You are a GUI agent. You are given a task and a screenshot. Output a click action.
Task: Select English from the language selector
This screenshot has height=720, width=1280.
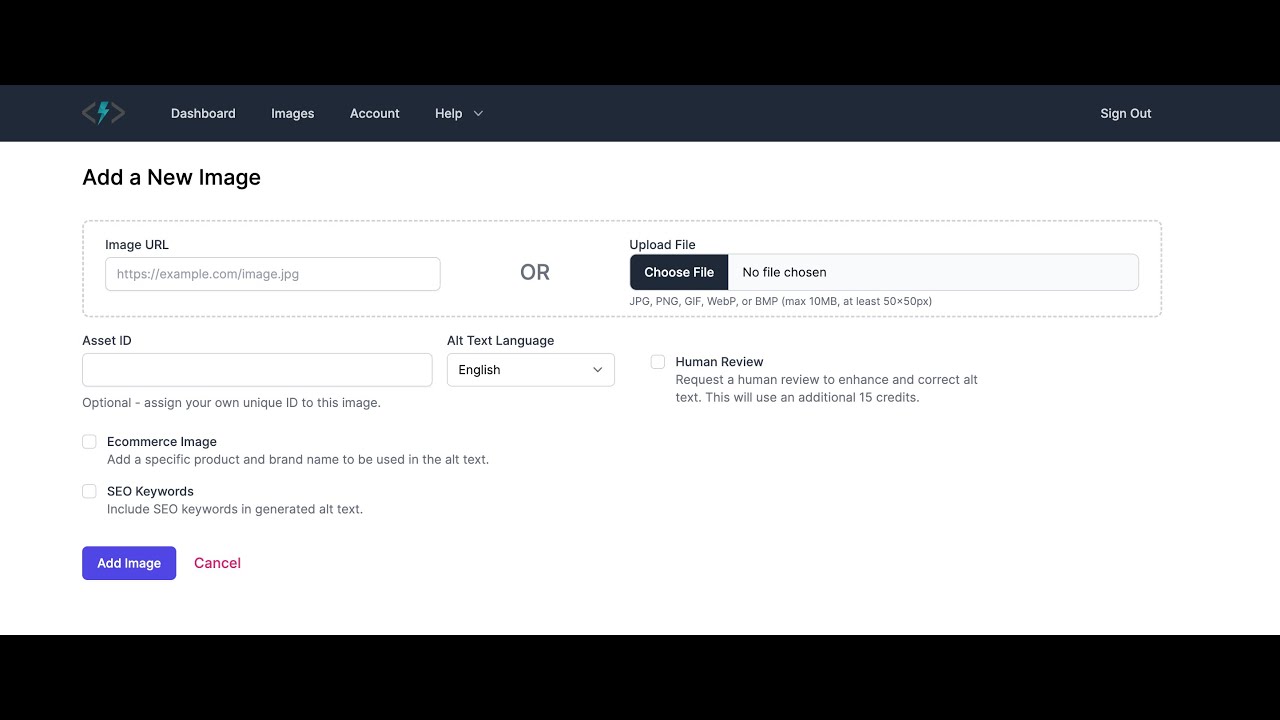[x=530, y=369]
